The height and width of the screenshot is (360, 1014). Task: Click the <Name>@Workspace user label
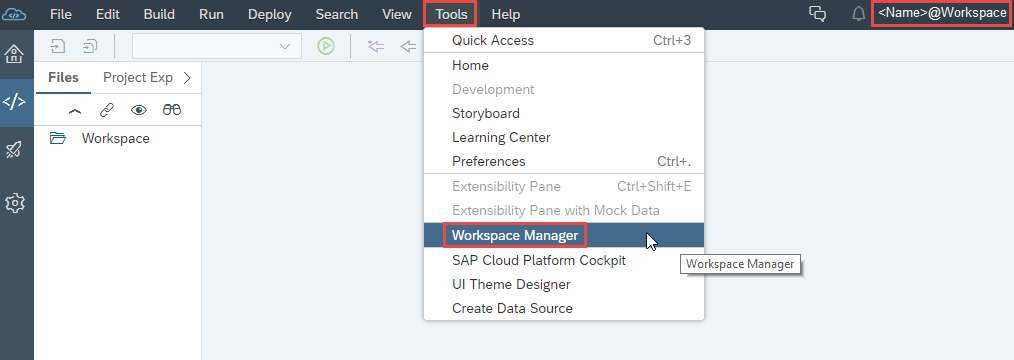click(942, 14)
